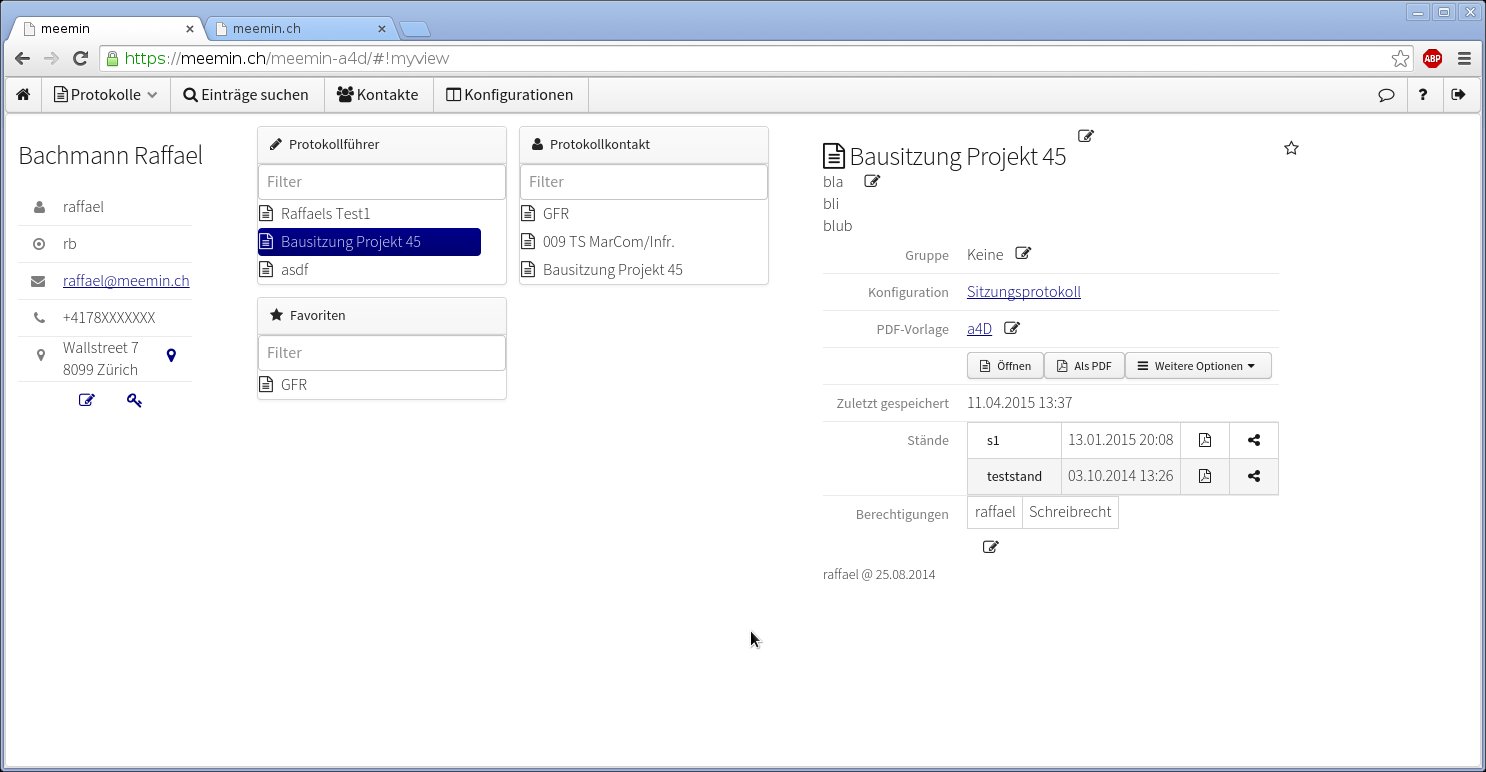Open the Chrome hamburger menu
Screen dimensions: 1486x772
coord(1464,59)
